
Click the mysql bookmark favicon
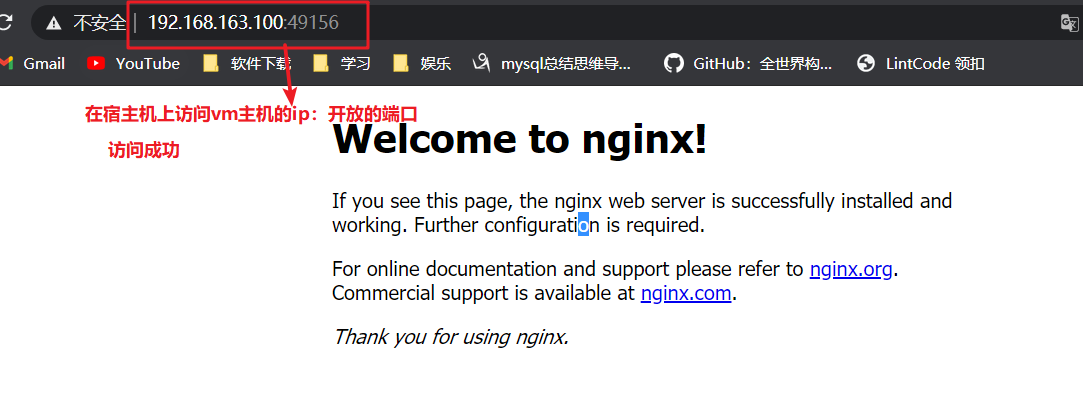pos(481,64)
